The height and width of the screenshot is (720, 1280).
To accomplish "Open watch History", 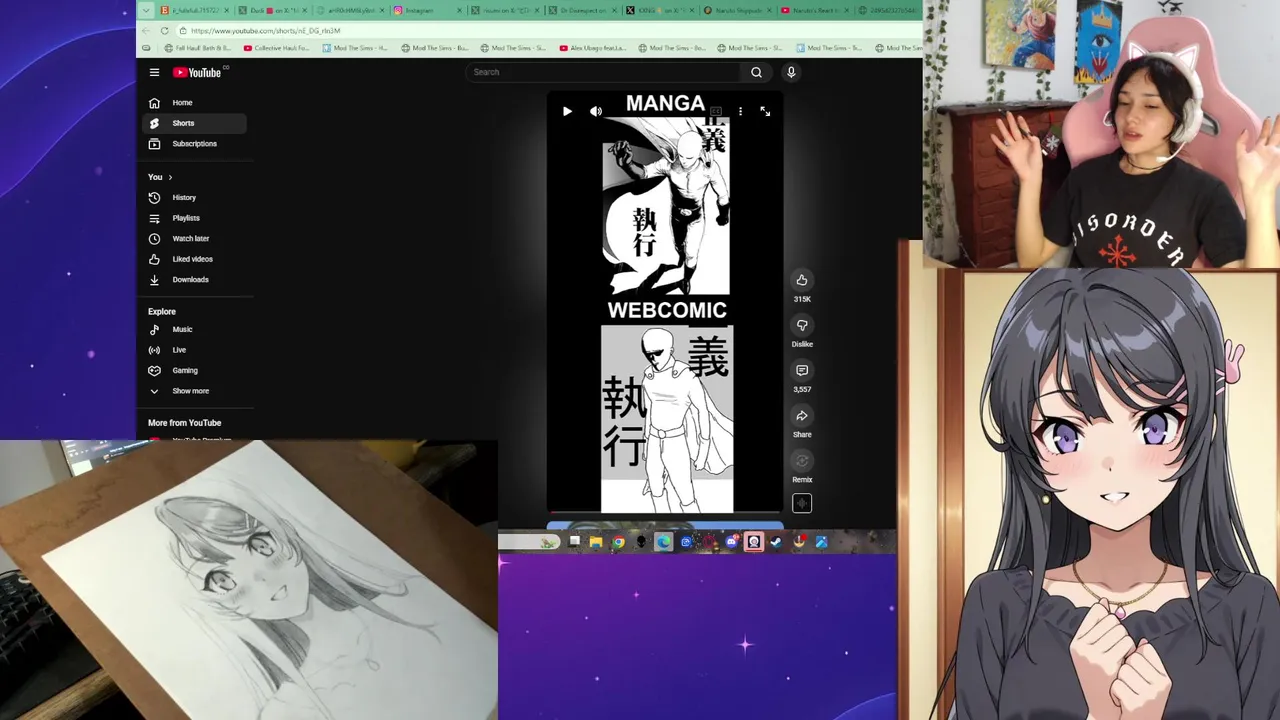I will pos(195,197).
